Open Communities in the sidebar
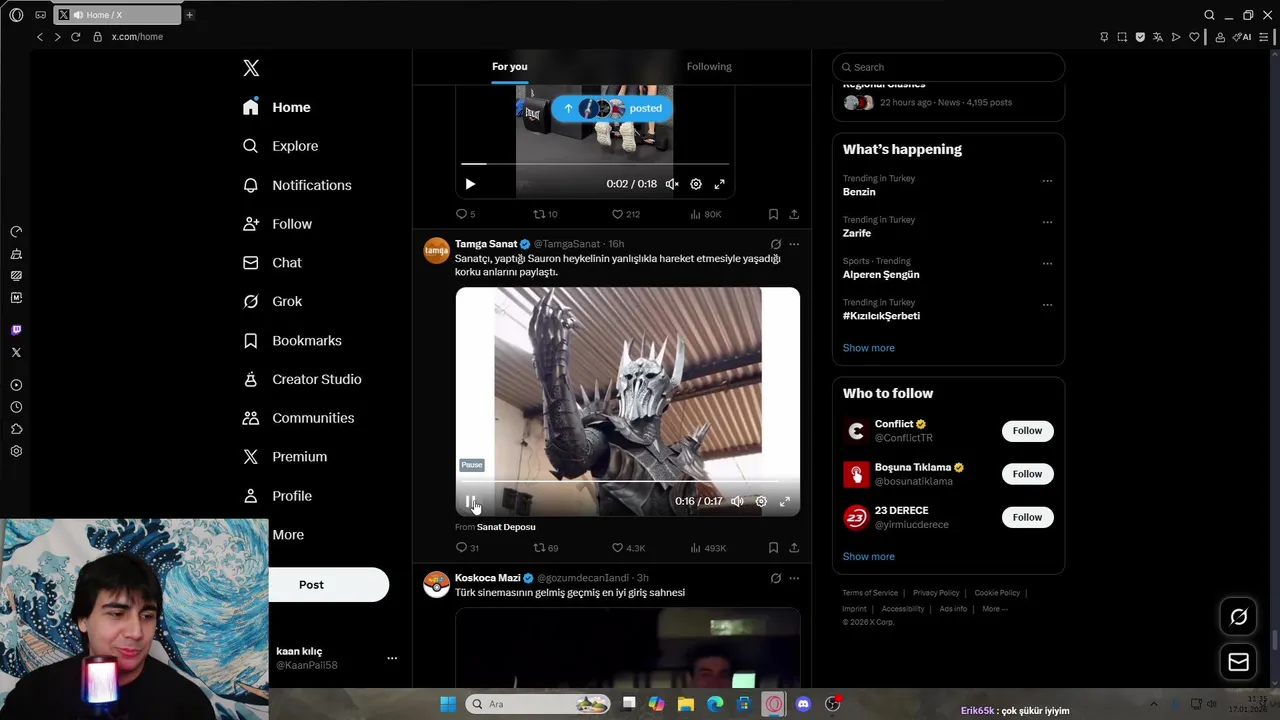Screen dimensions: 1280x720 [298, 418]
